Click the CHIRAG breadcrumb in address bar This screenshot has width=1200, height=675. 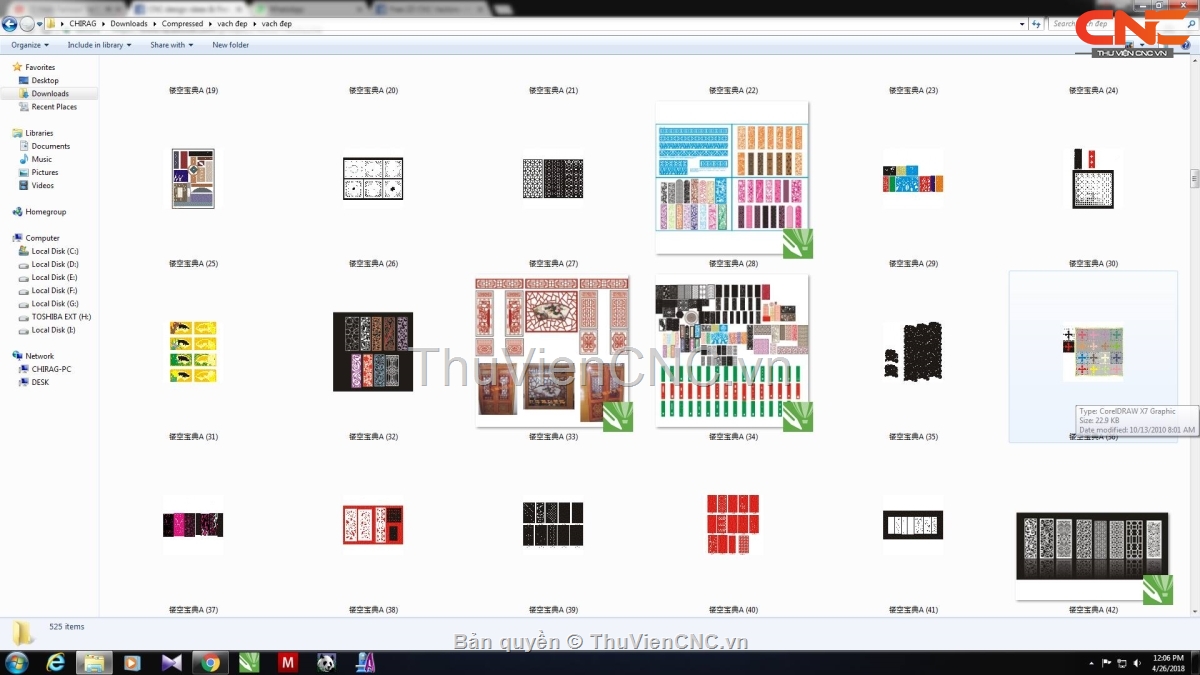click(83, 24)
